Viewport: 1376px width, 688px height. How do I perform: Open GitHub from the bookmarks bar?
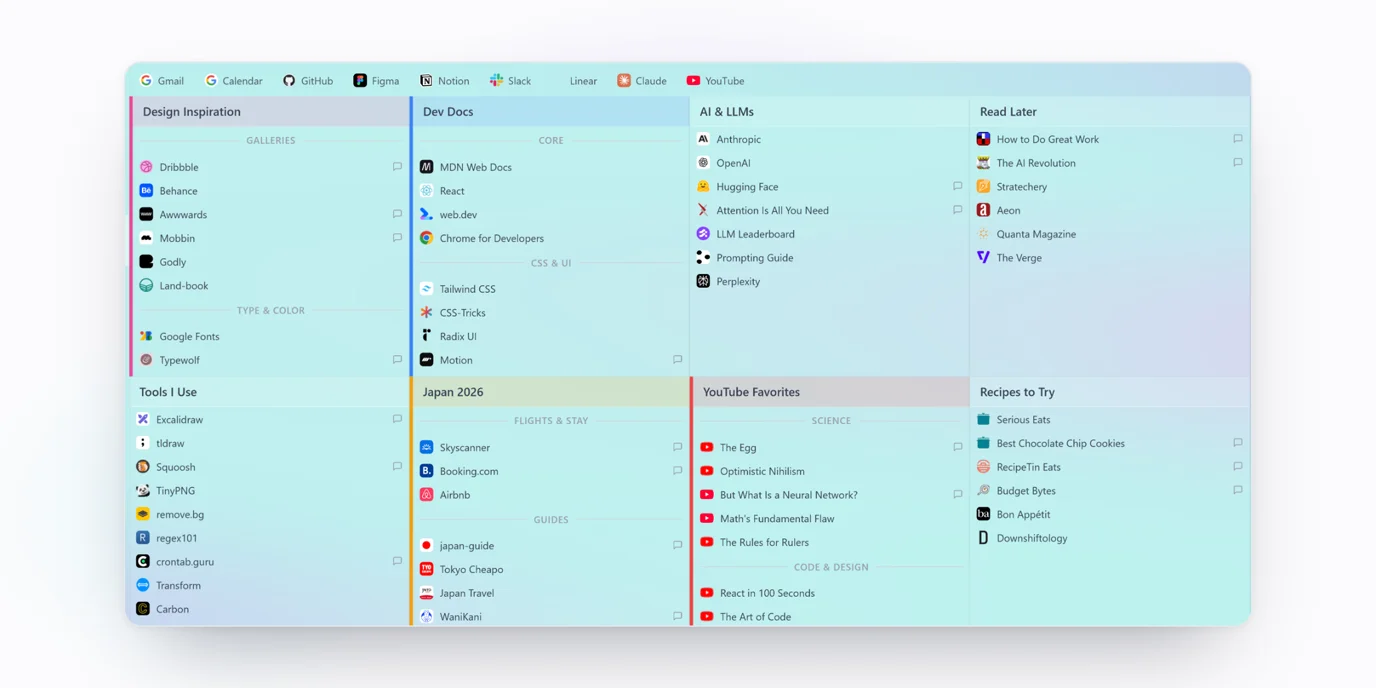(308, 81)
